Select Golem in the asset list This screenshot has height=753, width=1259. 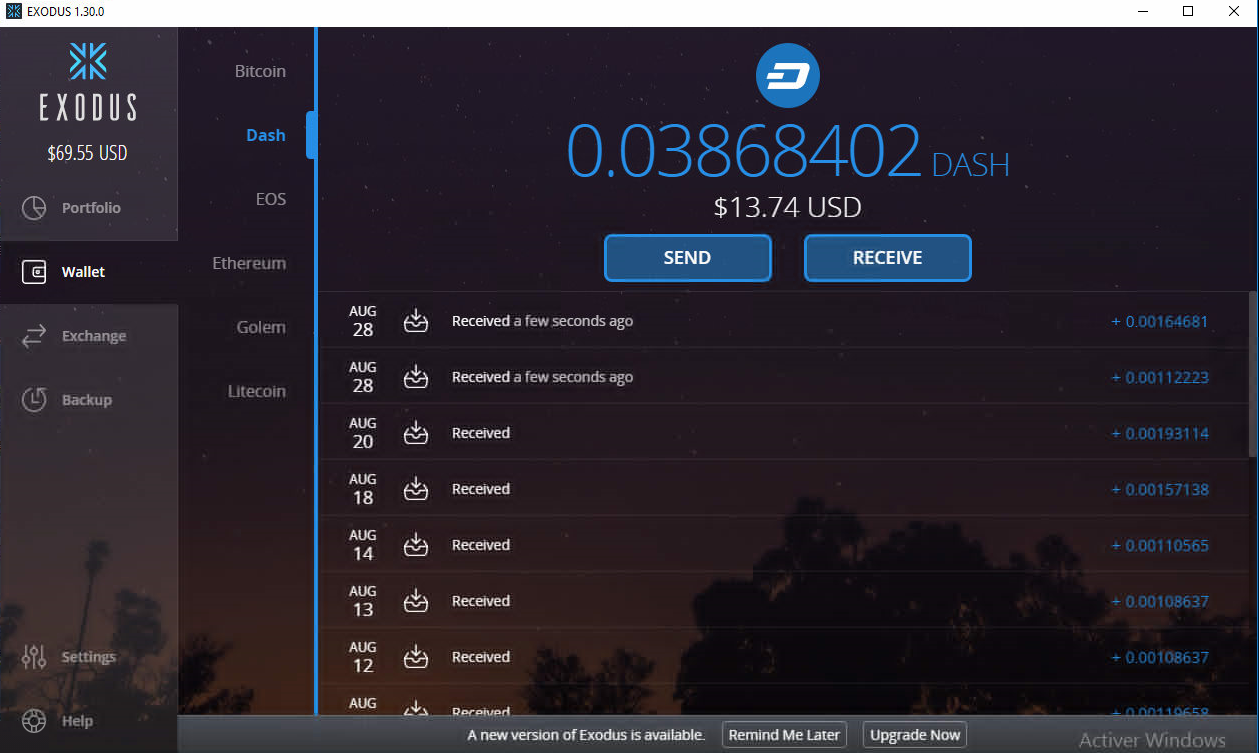tap(261, 327)
